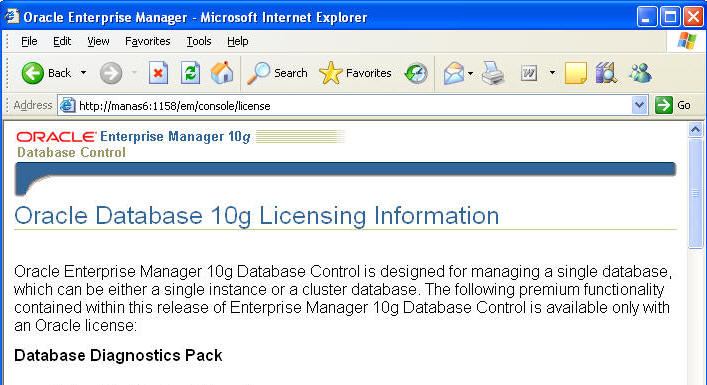Click the grey Forward arrow icon
Image resolution: width=707 pixels, height=385 pixels.
pos(111,73)
